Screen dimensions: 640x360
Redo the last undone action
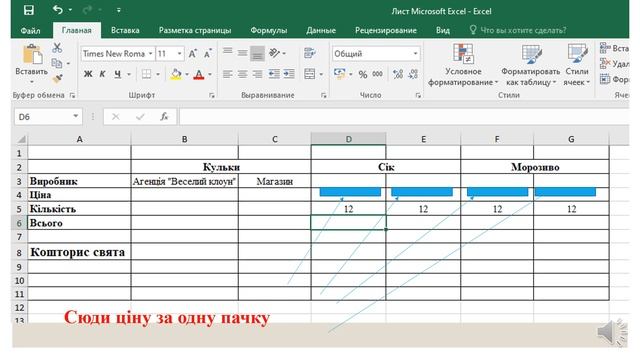[88, 10]
